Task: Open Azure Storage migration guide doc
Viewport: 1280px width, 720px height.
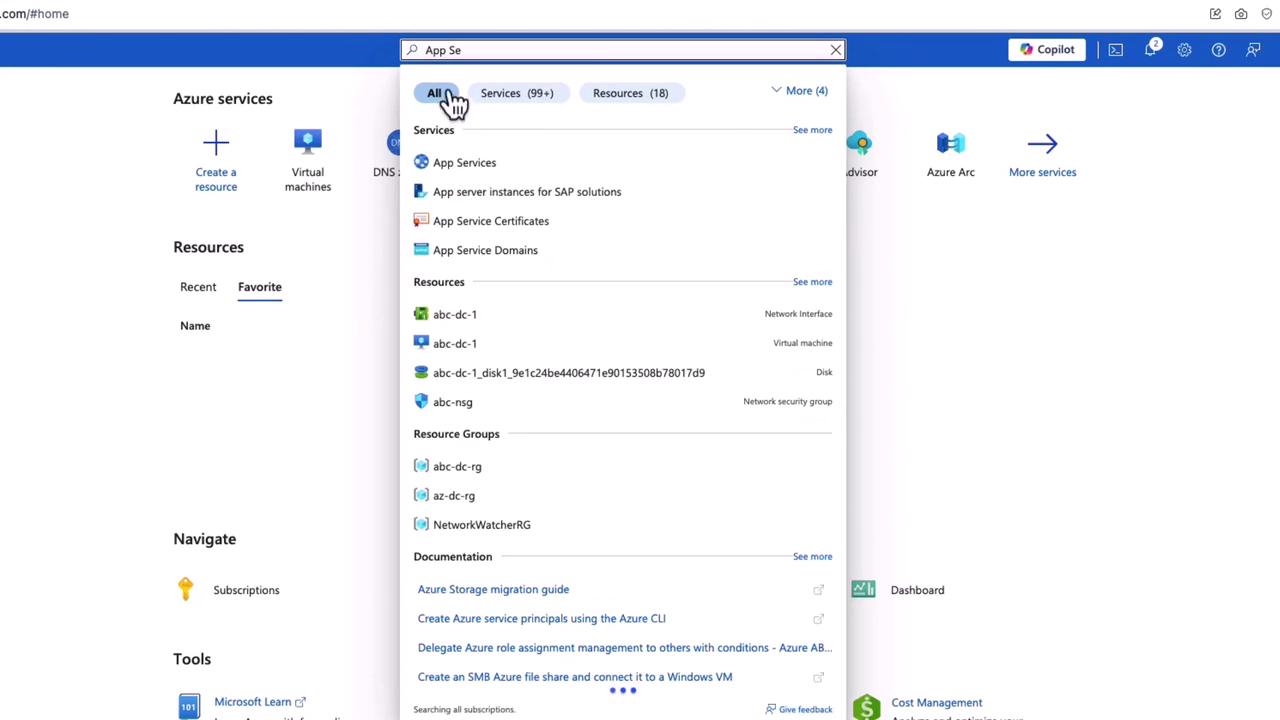Action: pos(493,589)
